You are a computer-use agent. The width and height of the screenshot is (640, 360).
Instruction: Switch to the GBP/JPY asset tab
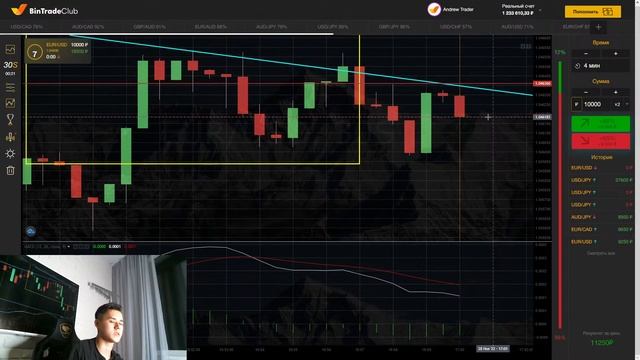coord(394,27)
